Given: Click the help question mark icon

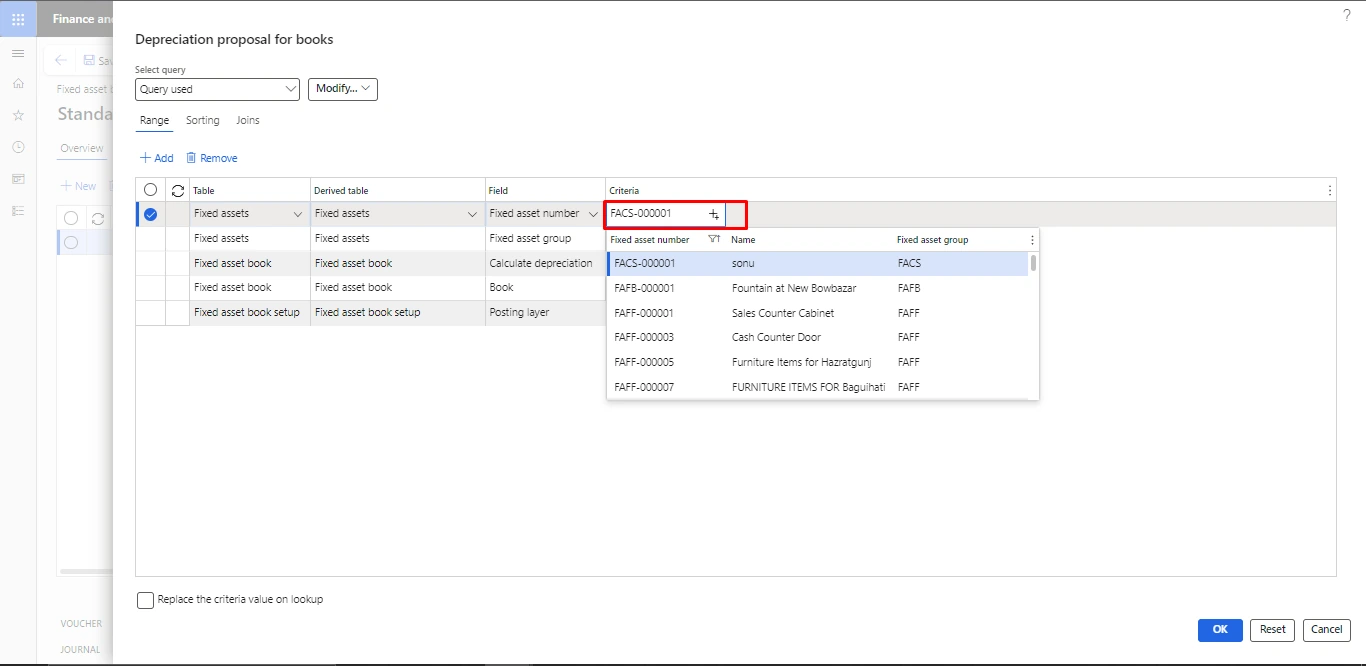Looking at the screenshot, I should tap(1346, 15).
